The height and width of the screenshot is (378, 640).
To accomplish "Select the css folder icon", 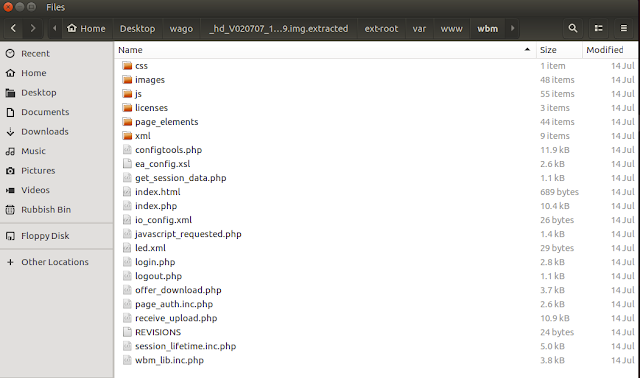I will (x=127, y=66).
